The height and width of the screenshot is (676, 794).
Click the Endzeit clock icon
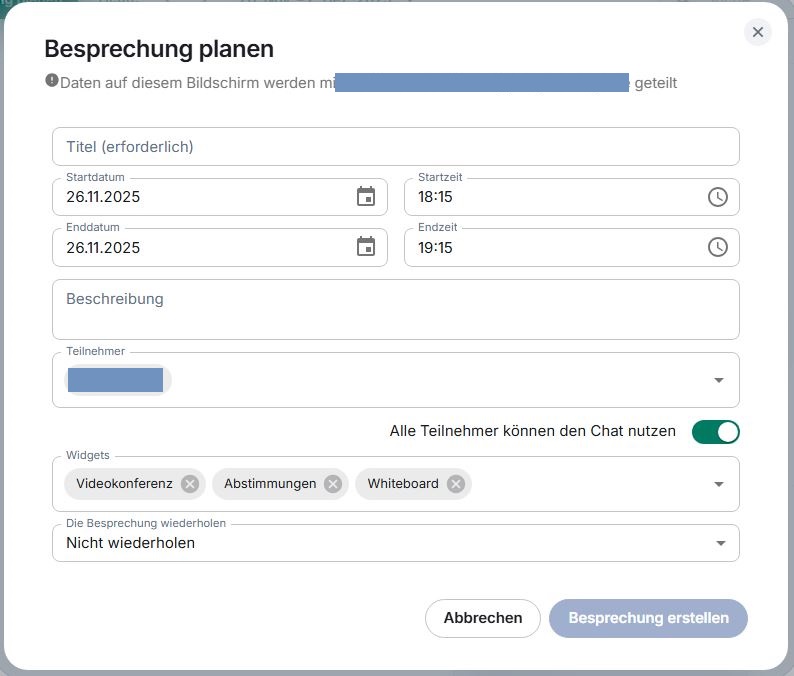717,247
